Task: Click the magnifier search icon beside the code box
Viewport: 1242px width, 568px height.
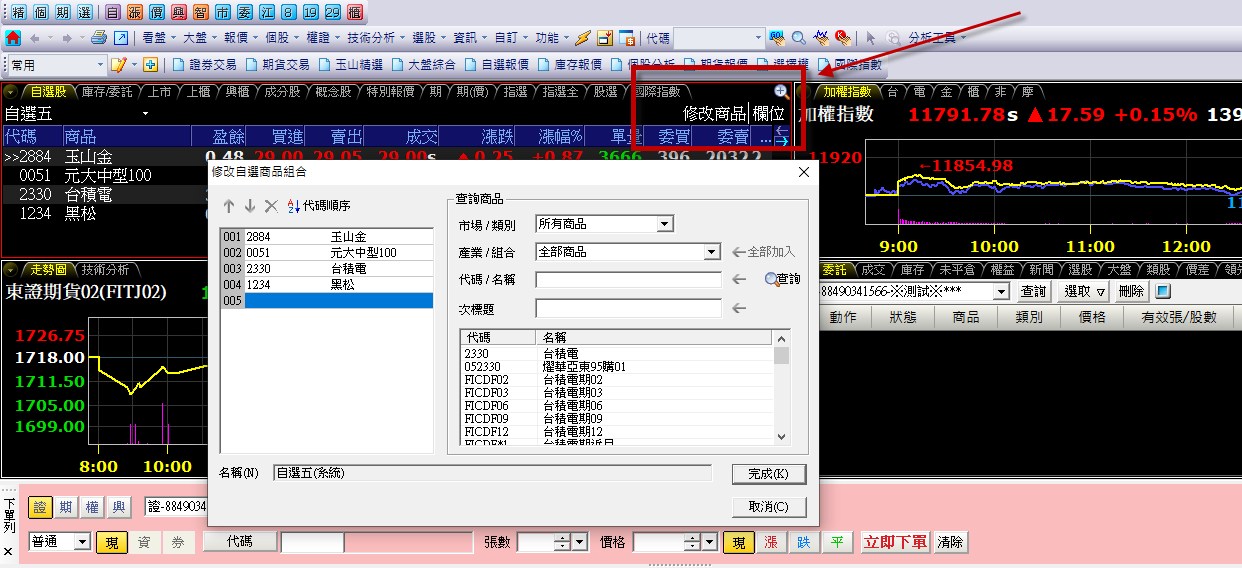Action: pos(799,38)
